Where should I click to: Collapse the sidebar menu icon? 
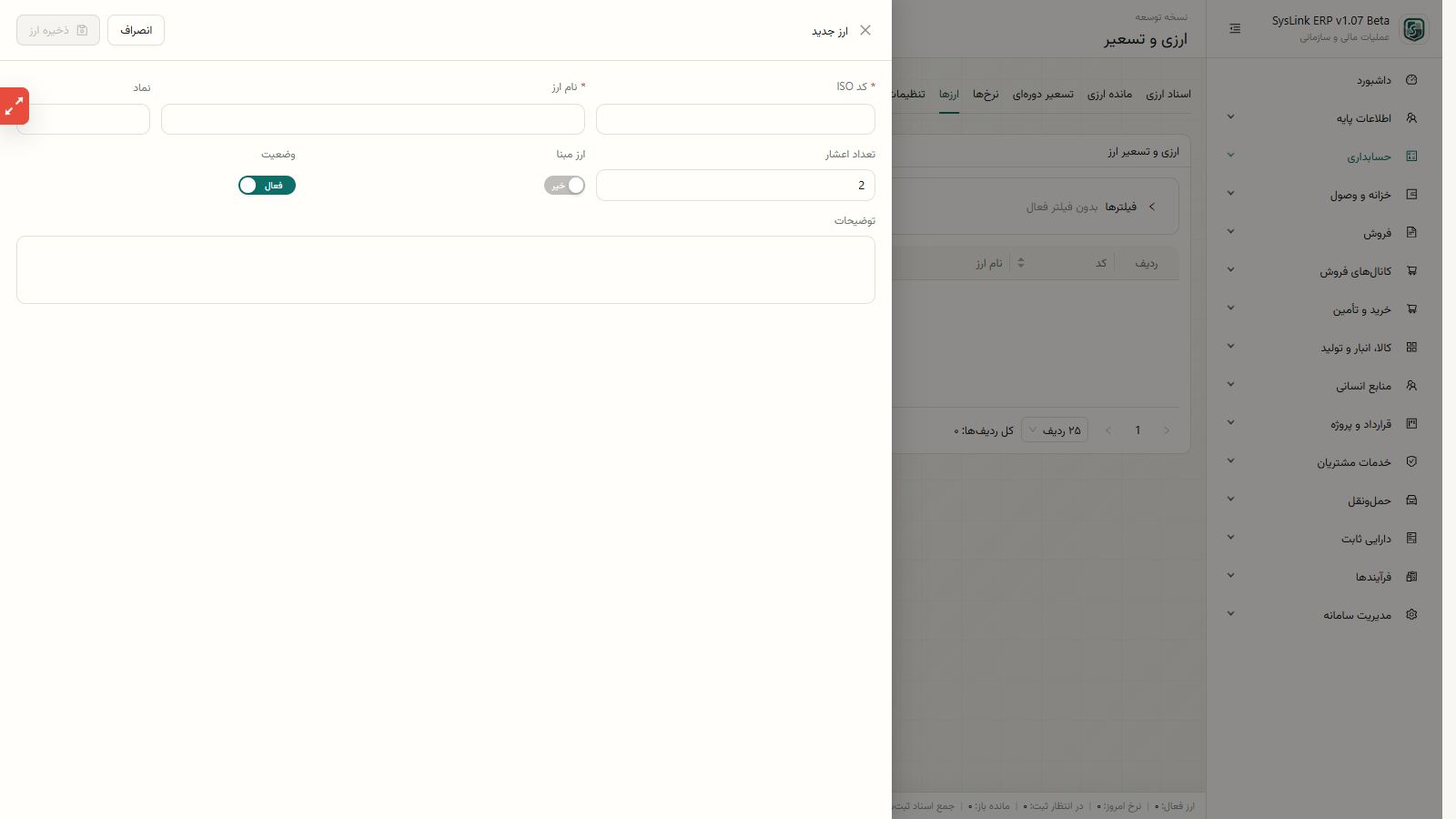pyautogui.click(x=1235, y=29)
